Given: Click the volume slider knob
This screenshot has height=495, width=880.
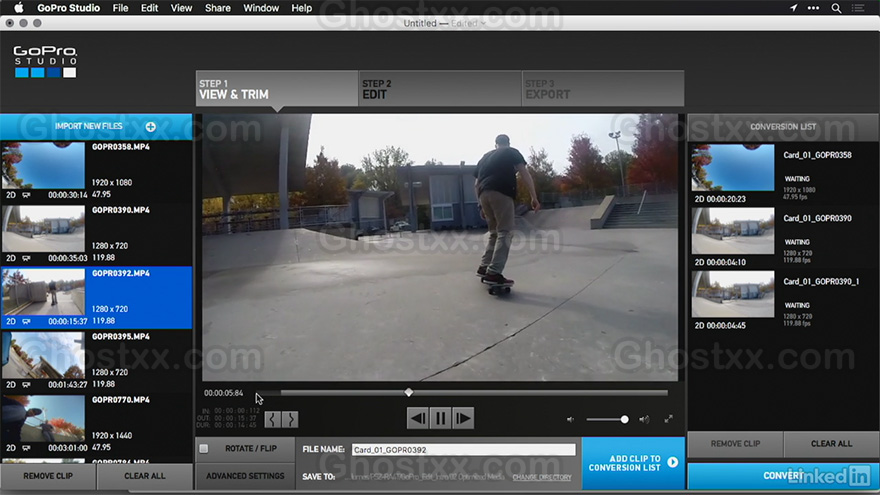Looking at the screenshot, I should point(624,419).
